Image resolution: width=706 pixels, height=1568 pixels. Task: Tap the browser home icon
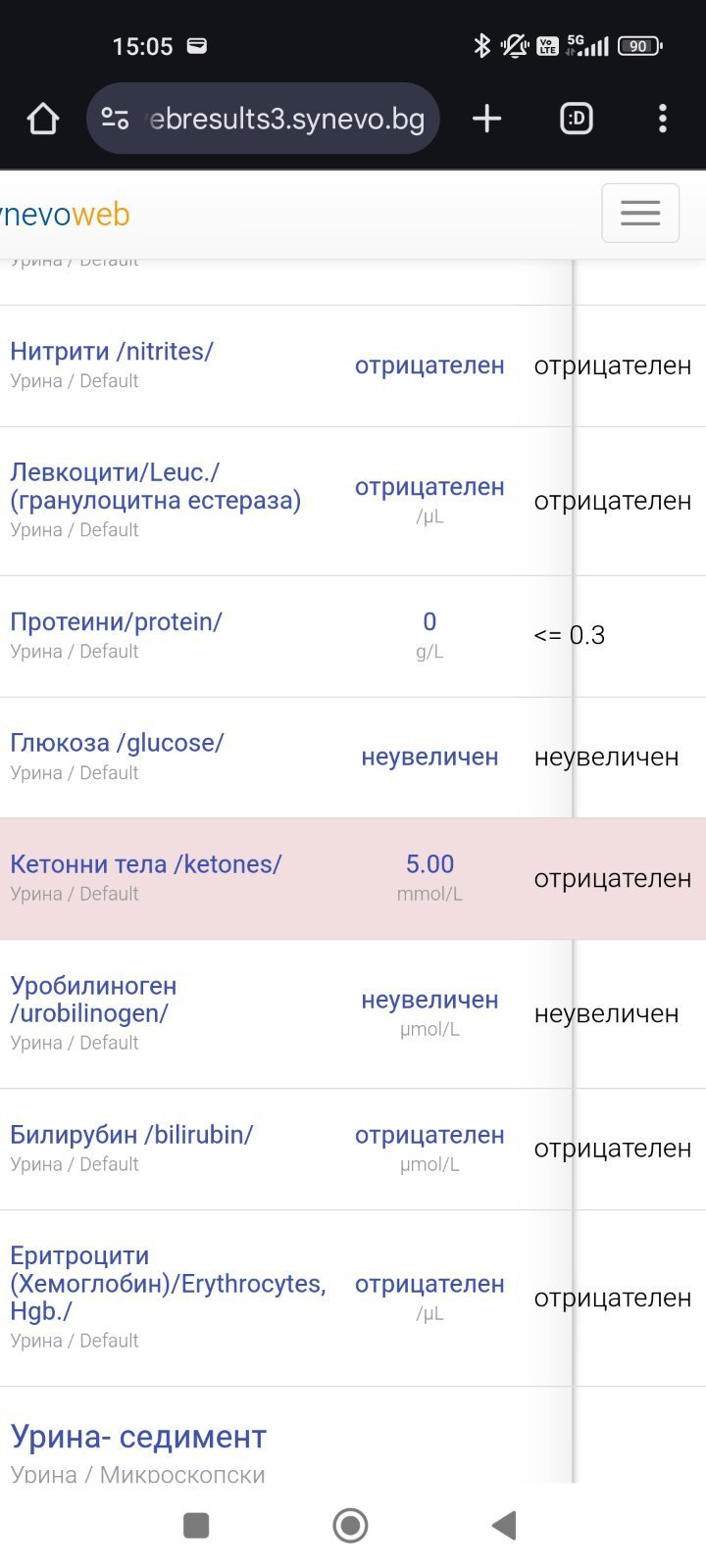tap(43, 120)
